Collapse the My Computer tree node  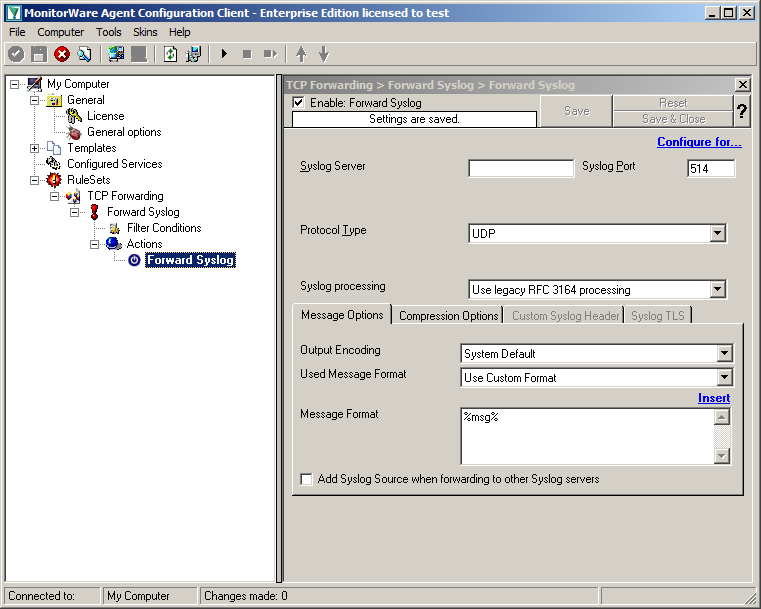pyautogui.click(x=15, y=84)
